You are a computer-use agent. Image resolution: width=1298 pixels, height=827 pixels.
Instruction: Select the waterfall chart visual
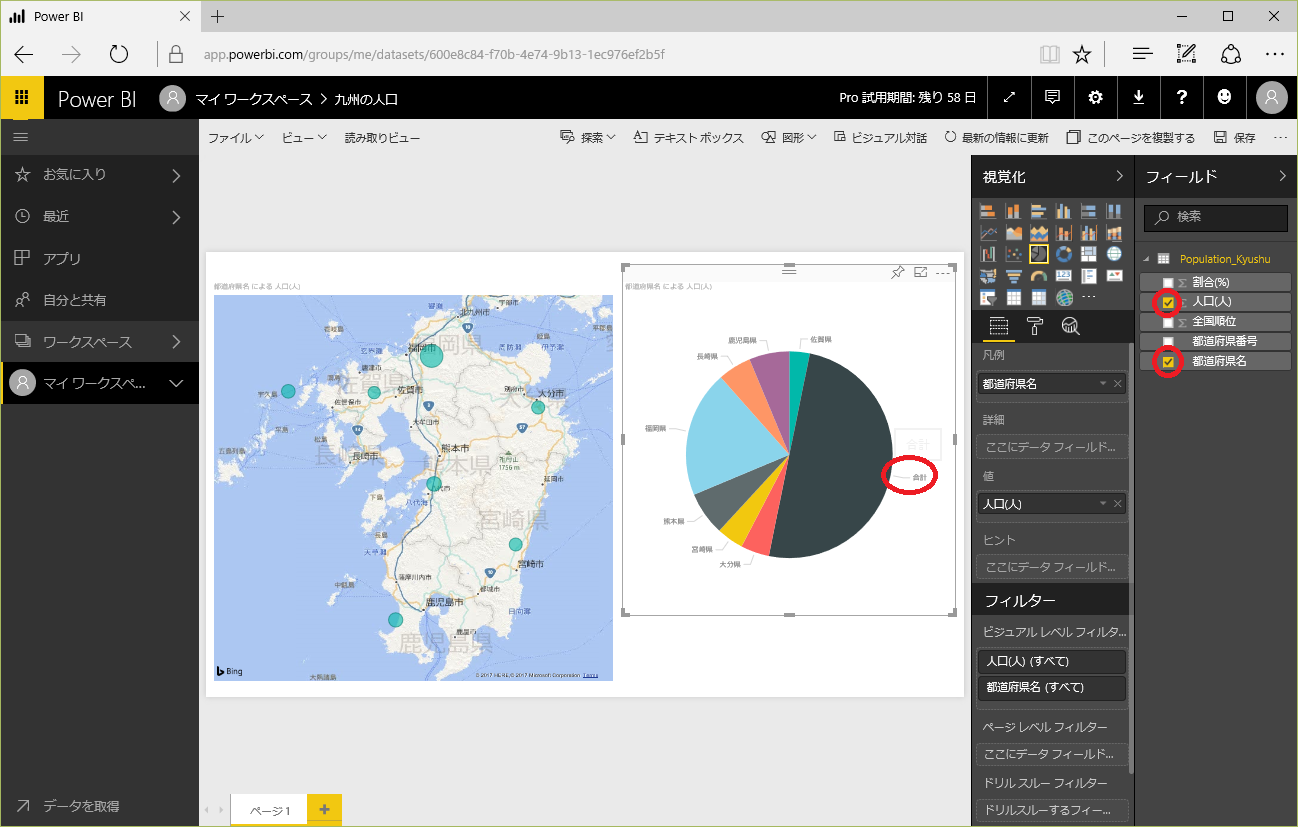988,254
